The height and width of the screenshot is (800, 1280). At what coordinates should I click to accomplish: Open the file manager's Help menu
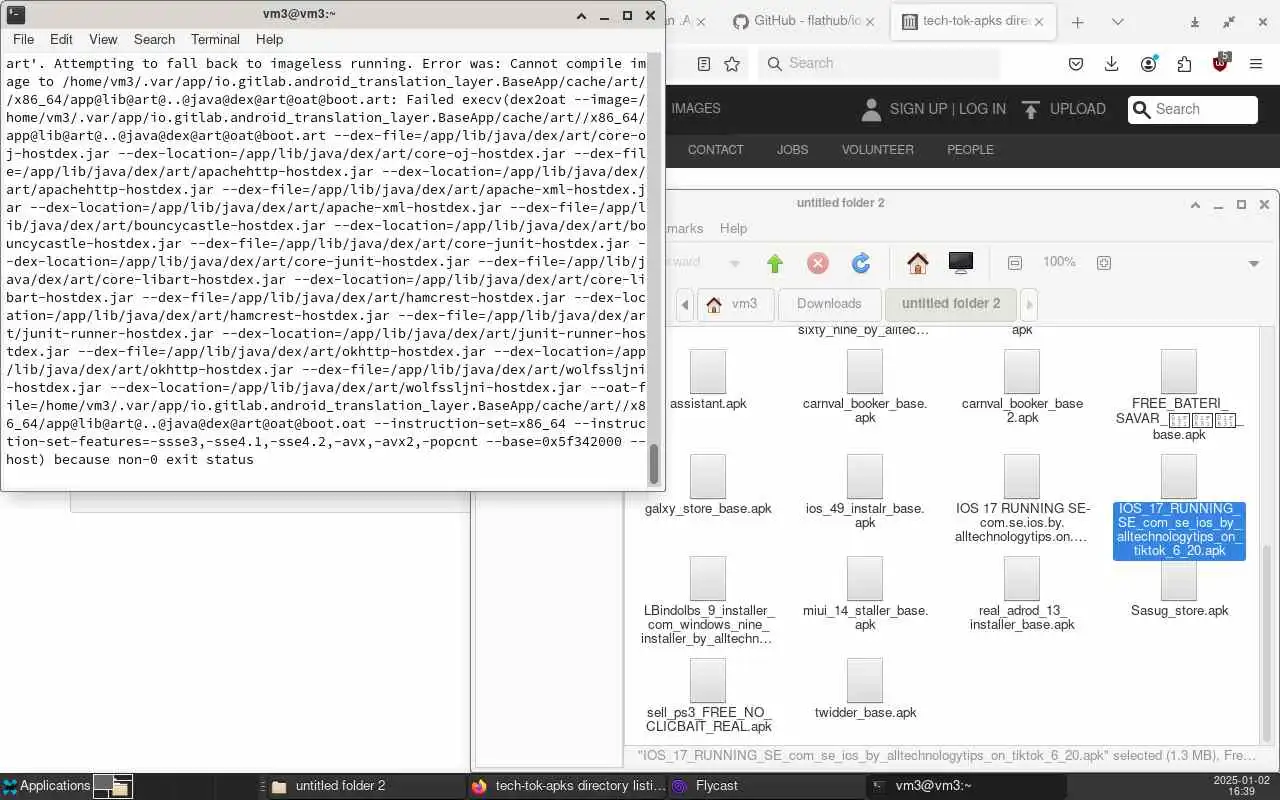click(x=733, y=228)
